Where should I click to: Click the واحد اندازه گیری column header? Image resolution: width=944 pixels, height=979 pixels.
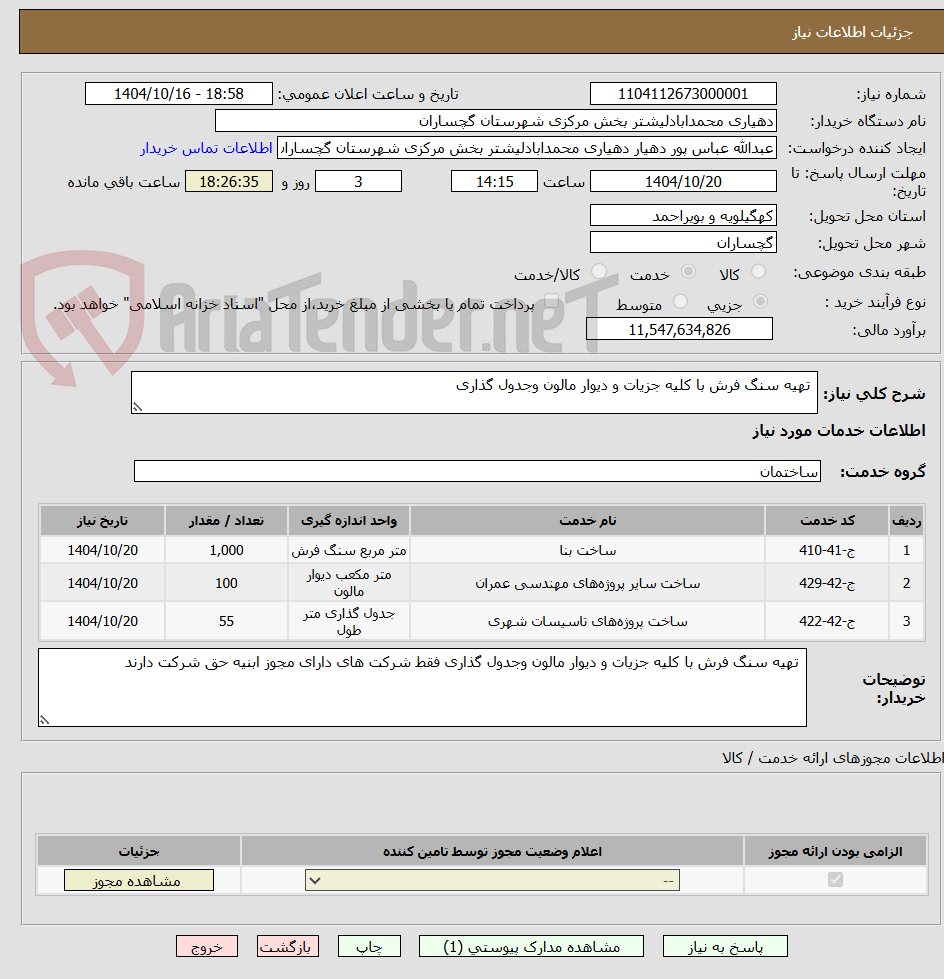tap(348, 521)
